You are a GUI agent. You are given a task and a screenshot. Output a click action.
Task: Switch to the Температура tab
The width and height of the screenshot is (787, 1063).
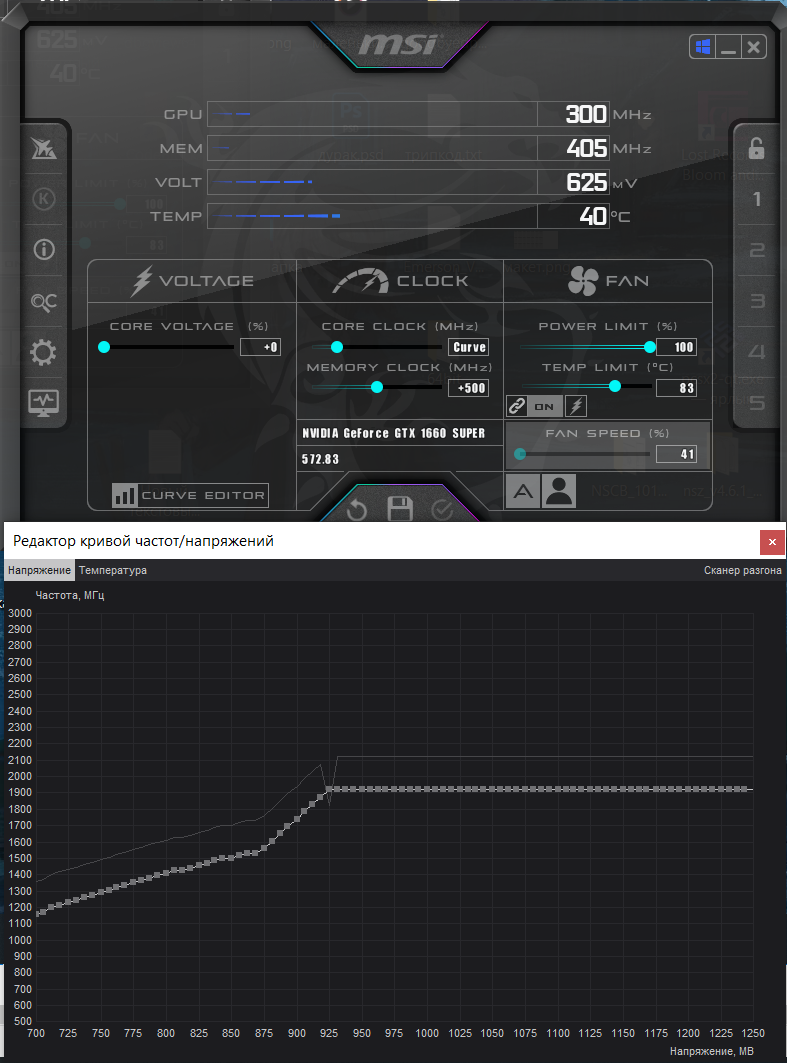coord(113,570)
